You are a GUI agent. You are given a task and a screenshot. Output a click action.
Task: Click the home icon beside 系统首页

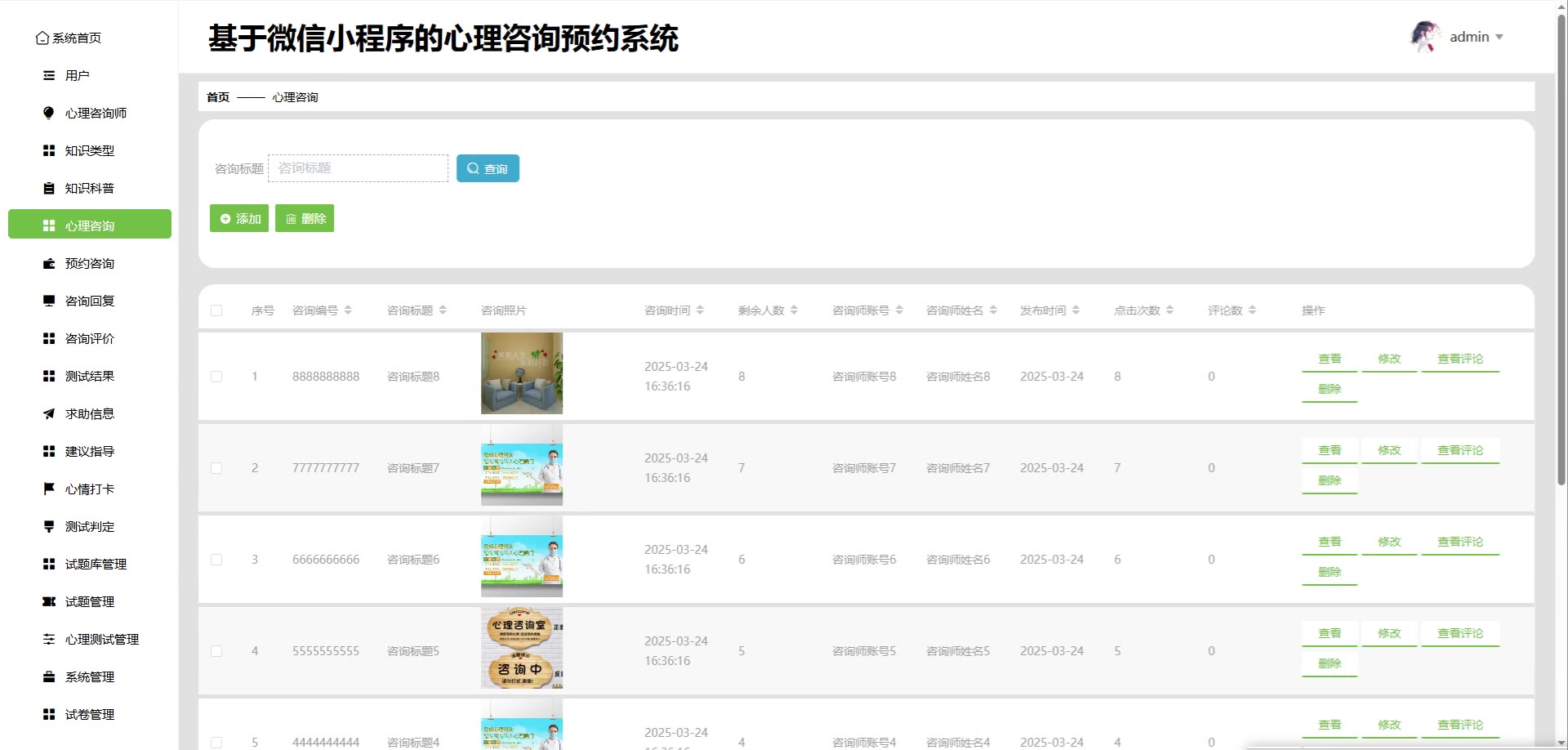[x=42, y=38]
